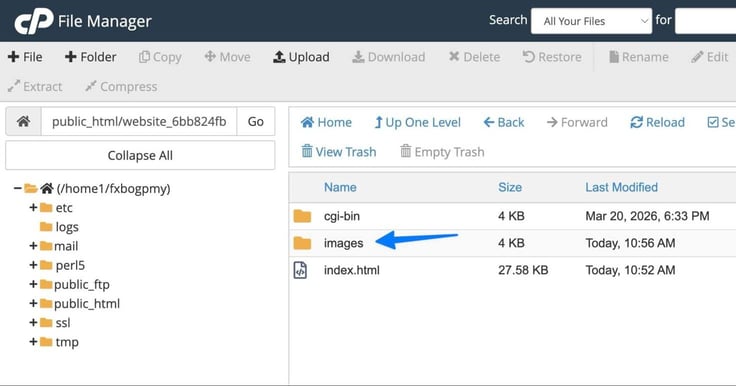
Task: Sort by the Last Modified column header
Action: (621, 187)
